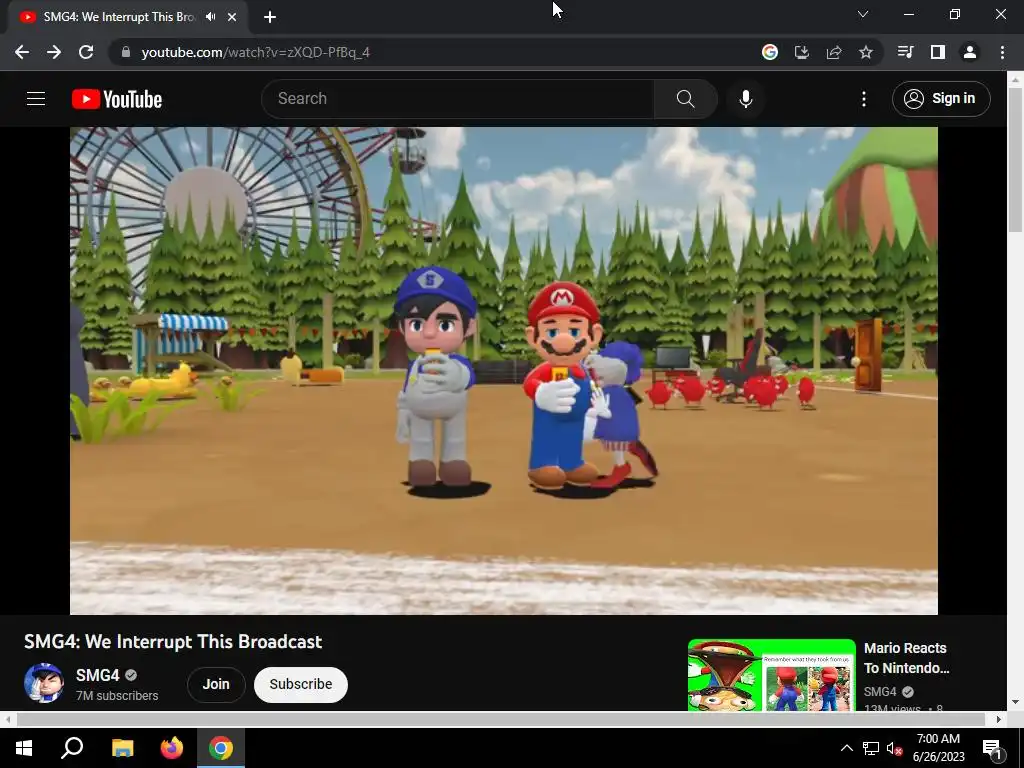Click the address bar URL
Viewport: 1024px width, 768px height.
pos(255,52)
